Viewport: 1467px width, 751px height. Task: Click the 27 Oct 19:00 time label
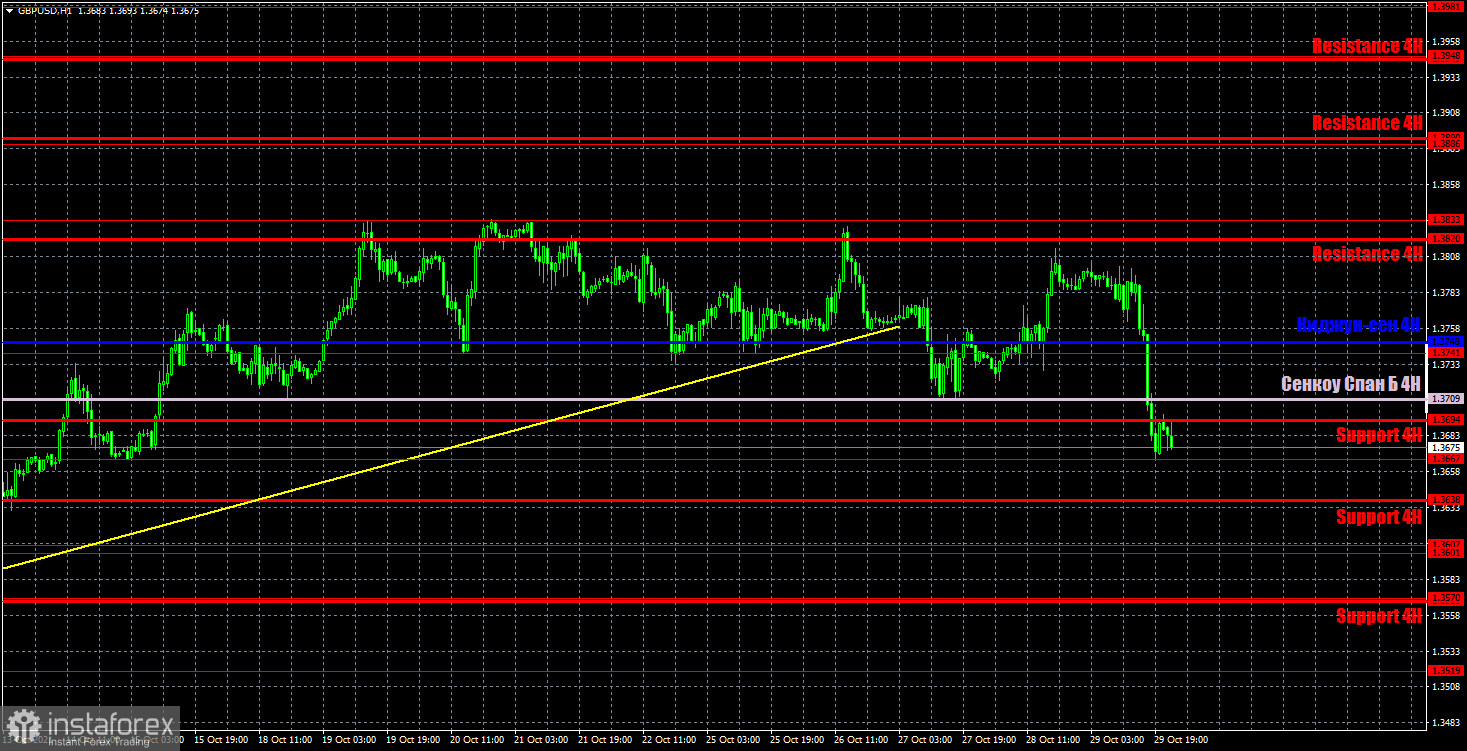point(990,741)
